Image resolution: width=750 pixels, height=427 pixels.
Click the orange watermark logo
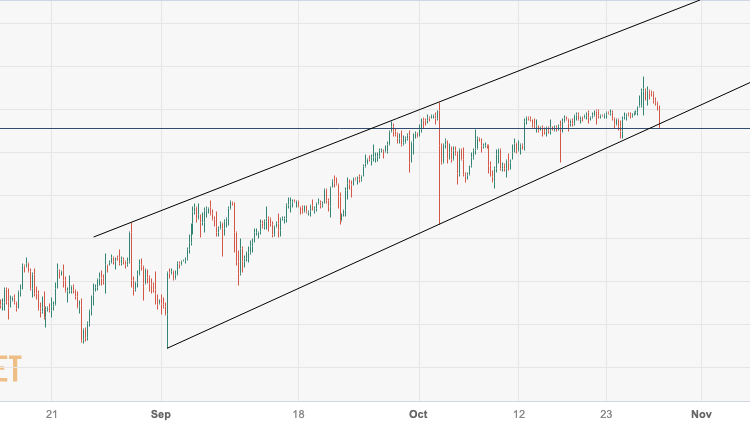tap(10, 372)
